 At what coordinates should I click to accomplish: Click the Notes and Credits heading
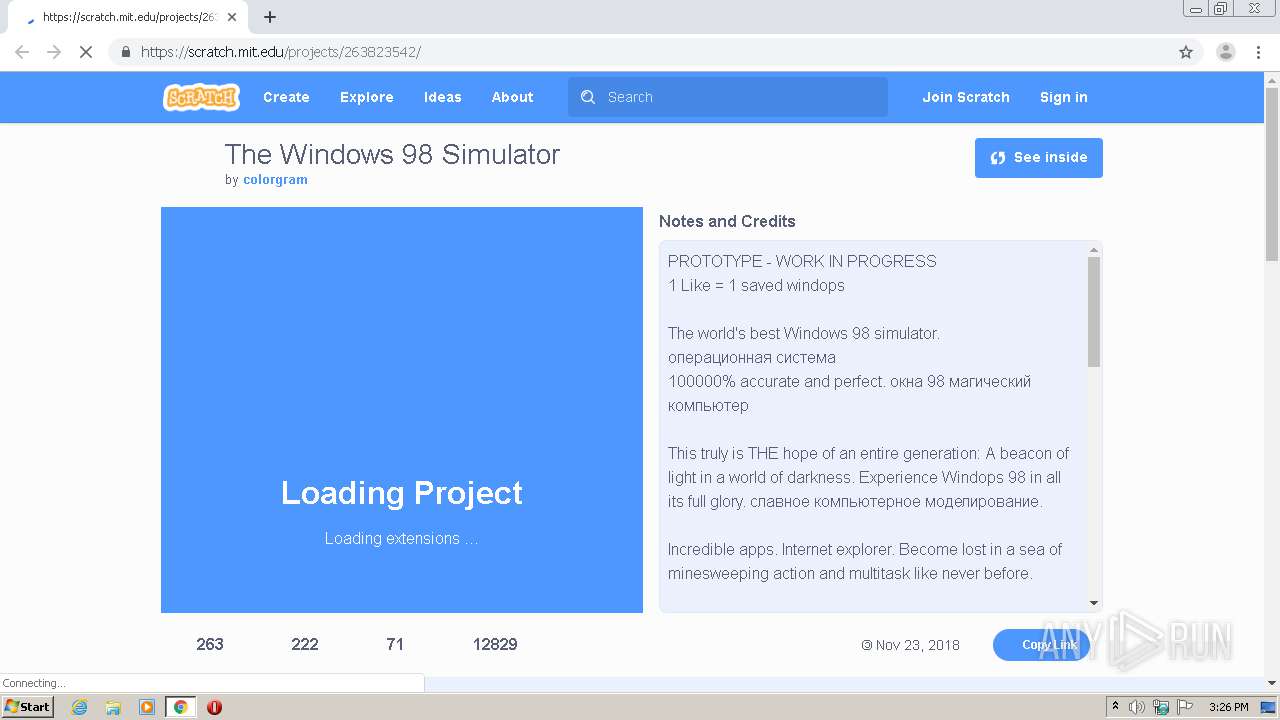(727, 221)
